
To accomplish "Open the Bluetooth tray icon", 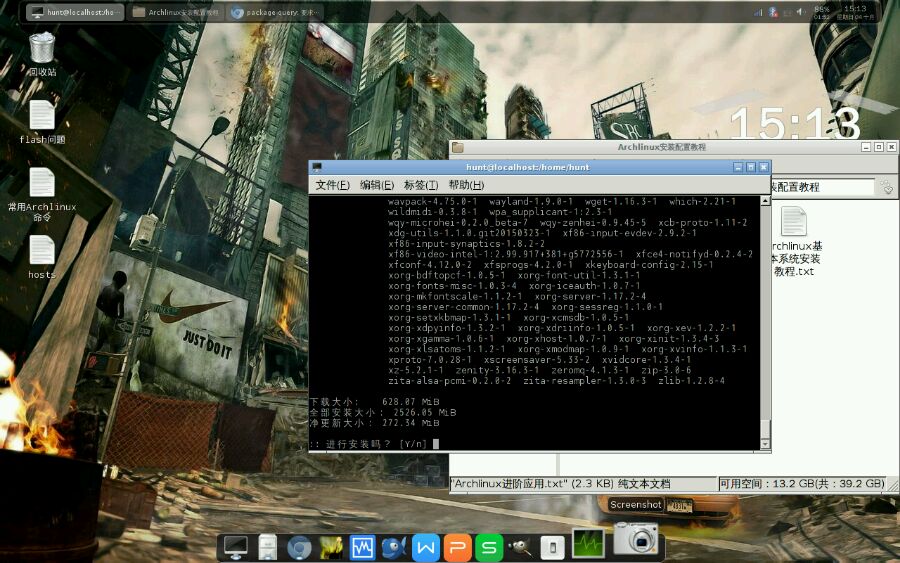I will coord(773,12).
